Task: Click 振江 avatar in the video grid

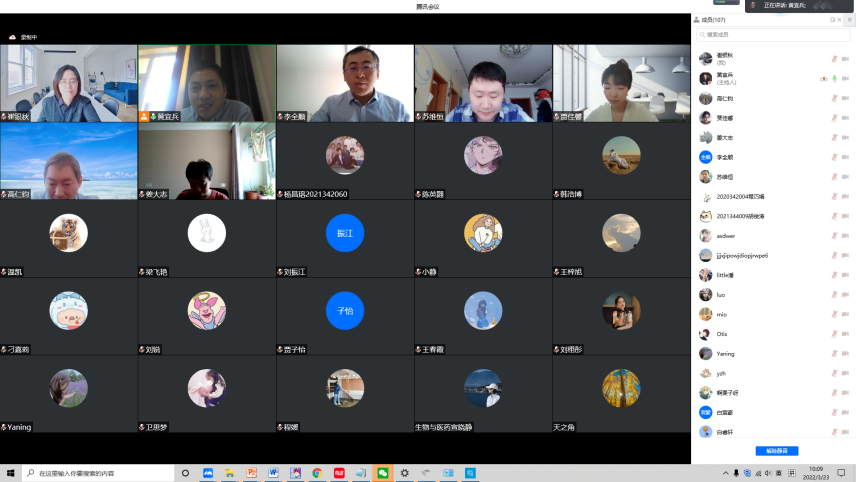Action: click(x=345, y=233)
